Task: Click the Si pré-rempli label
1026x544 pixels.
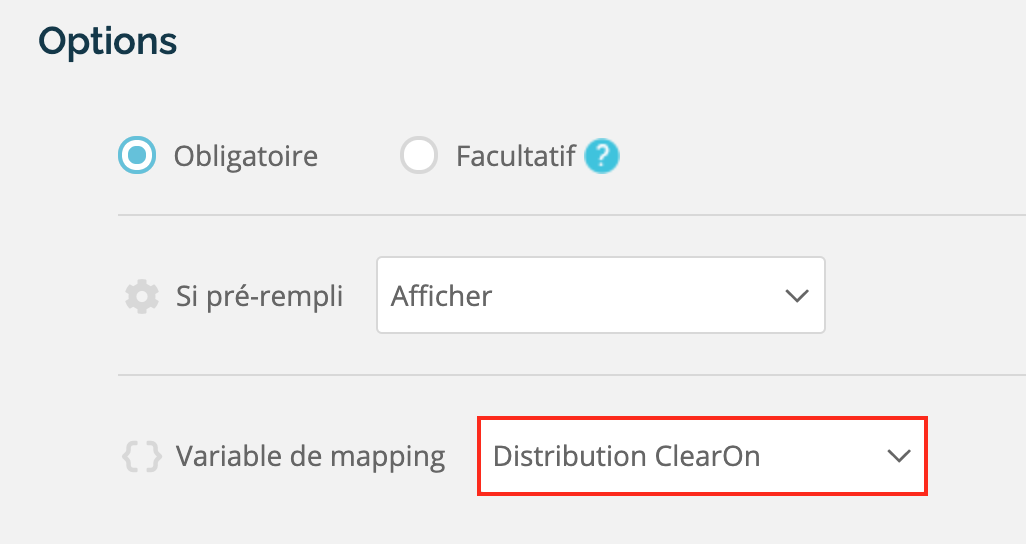Action: 259,297
